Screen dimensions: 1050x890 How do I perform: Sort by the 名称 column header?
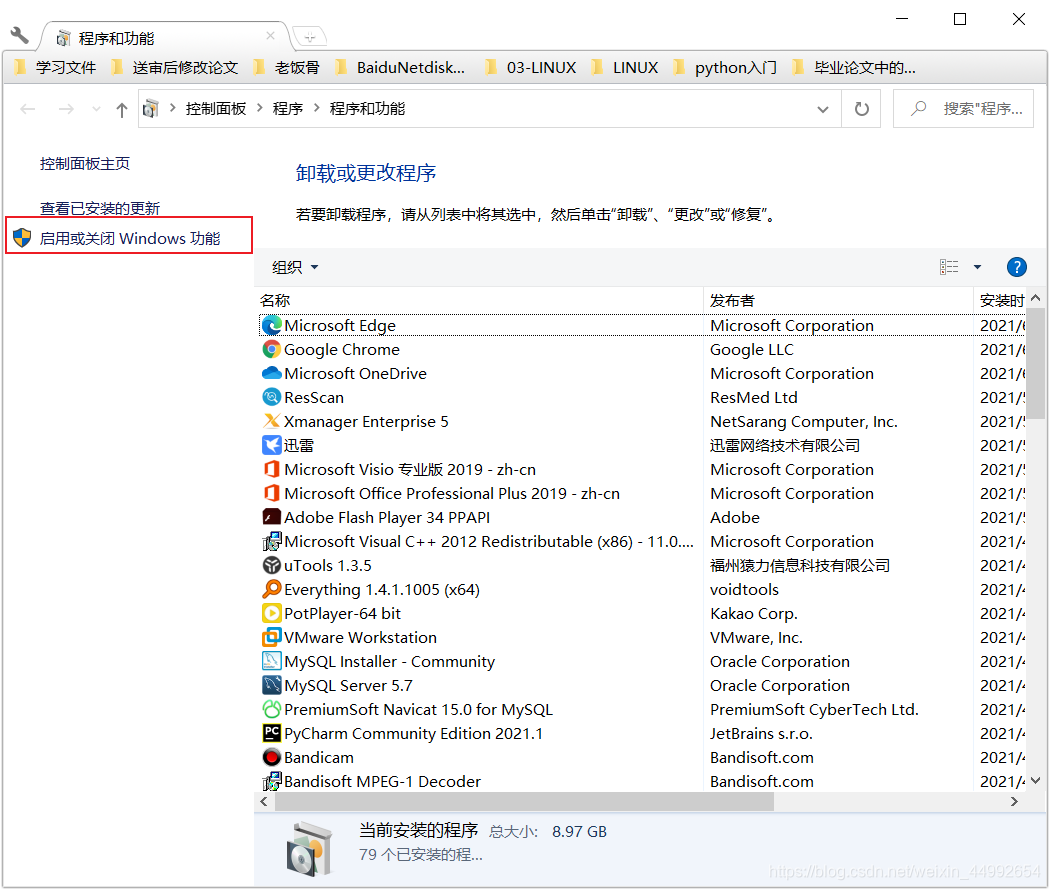coord(479,300)
